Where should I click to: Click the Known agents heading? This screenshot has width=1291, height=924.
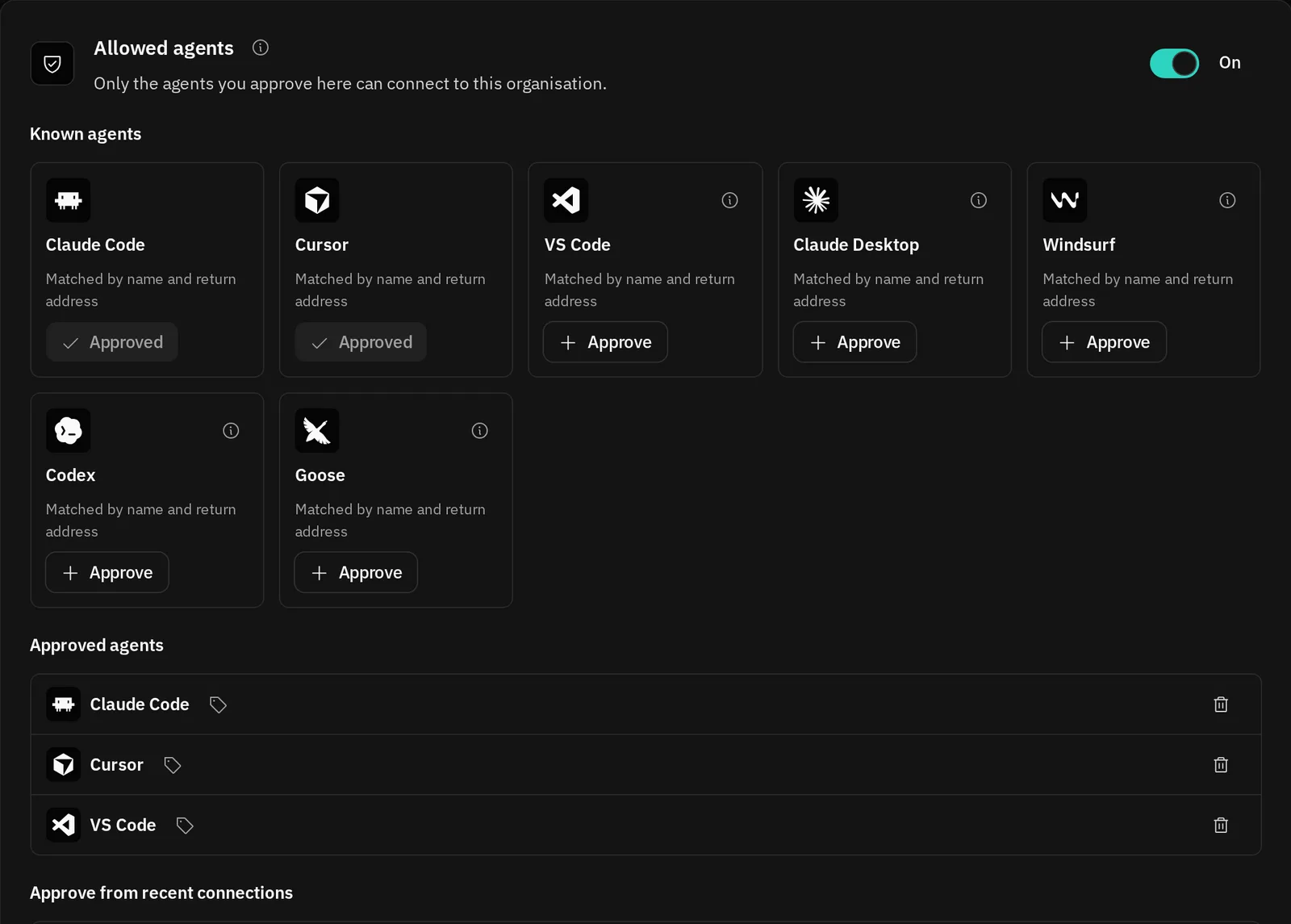click(x=86, y=134)
